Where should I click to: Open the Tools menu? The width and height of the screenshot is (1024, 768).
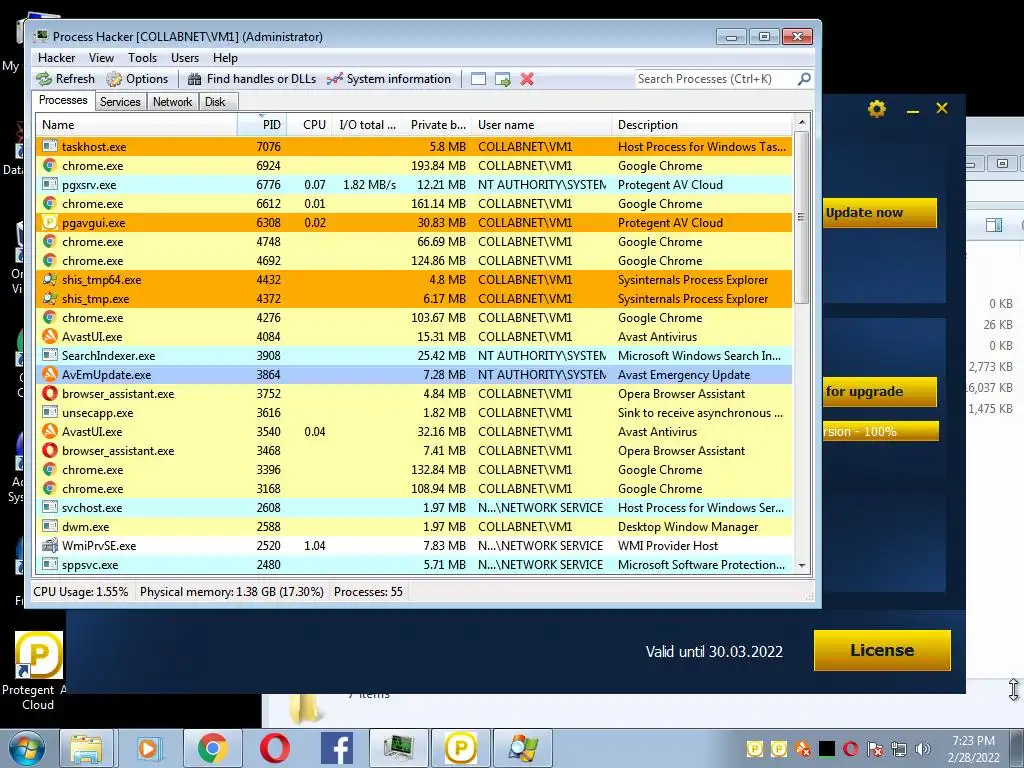click(x=142, y=58)
